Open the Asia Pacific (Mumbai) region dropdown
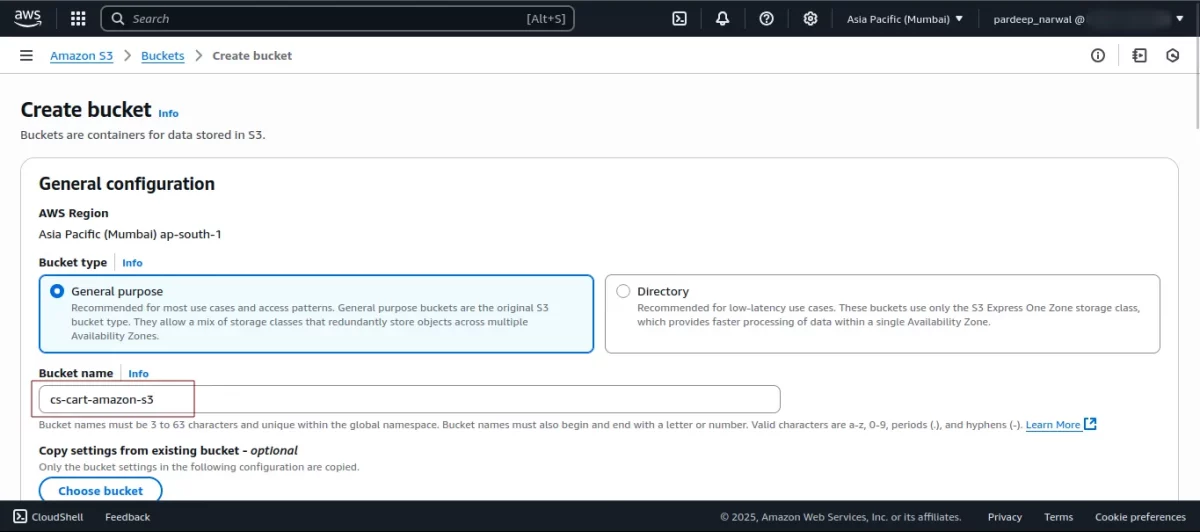The height and width of the screenshot is (532, 1200). (x=905, y=18)
